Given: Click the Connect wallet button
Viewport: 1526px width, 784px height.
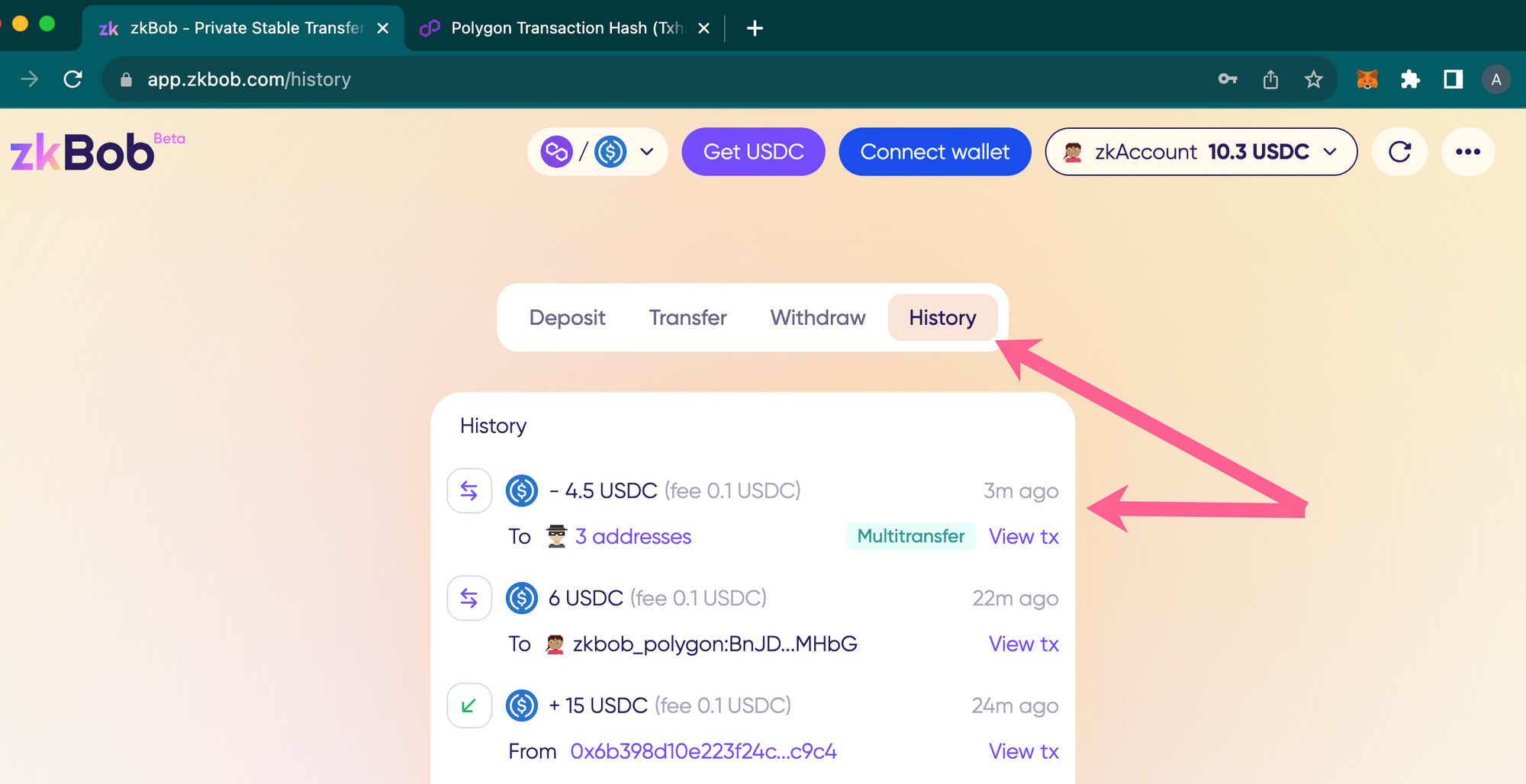Looking at the screenshot, I should pyautogui.click(x=935, y=152).
